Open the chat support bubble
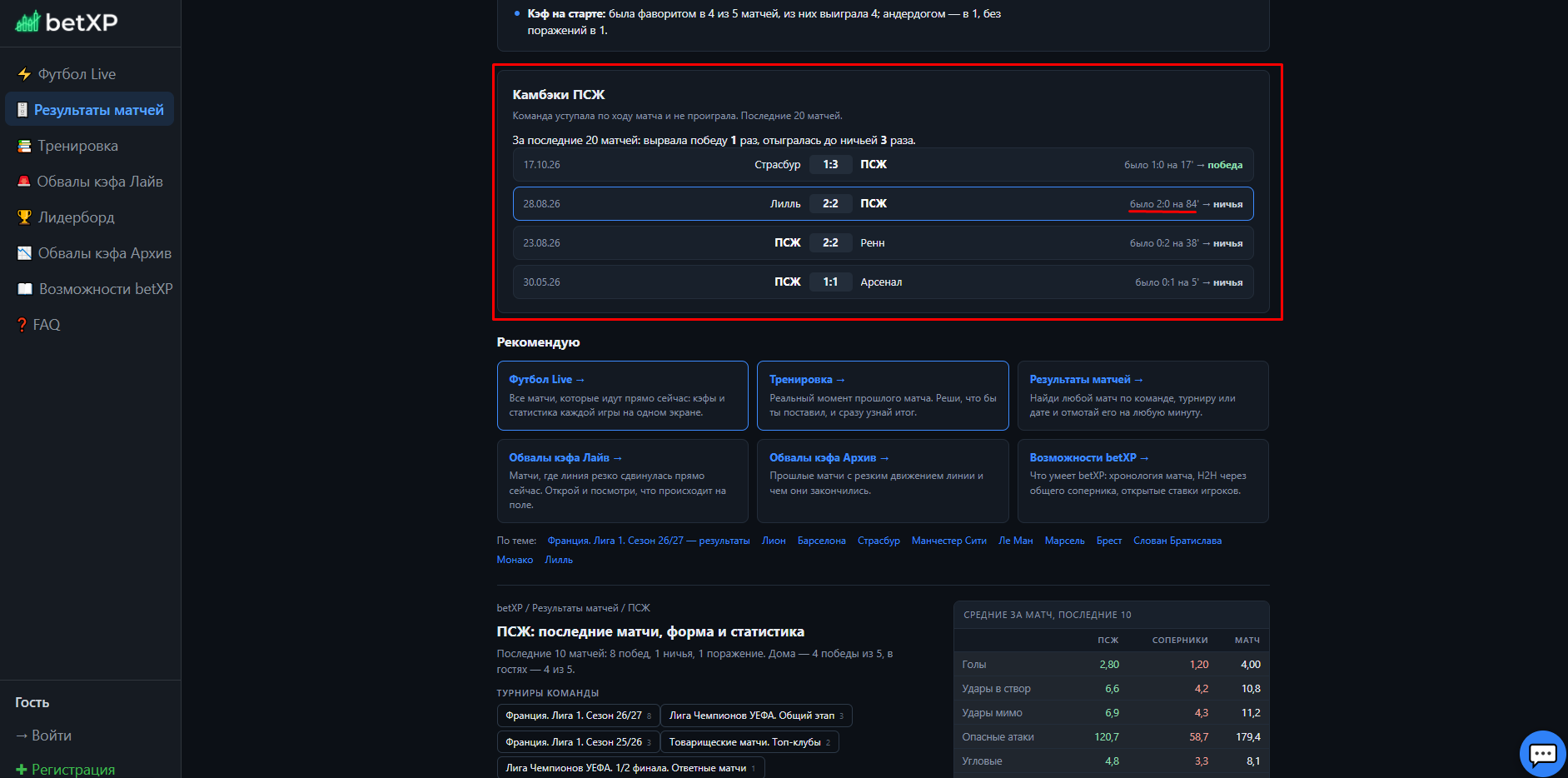Screen dimensions: 1568x778 click(1542, 754)
